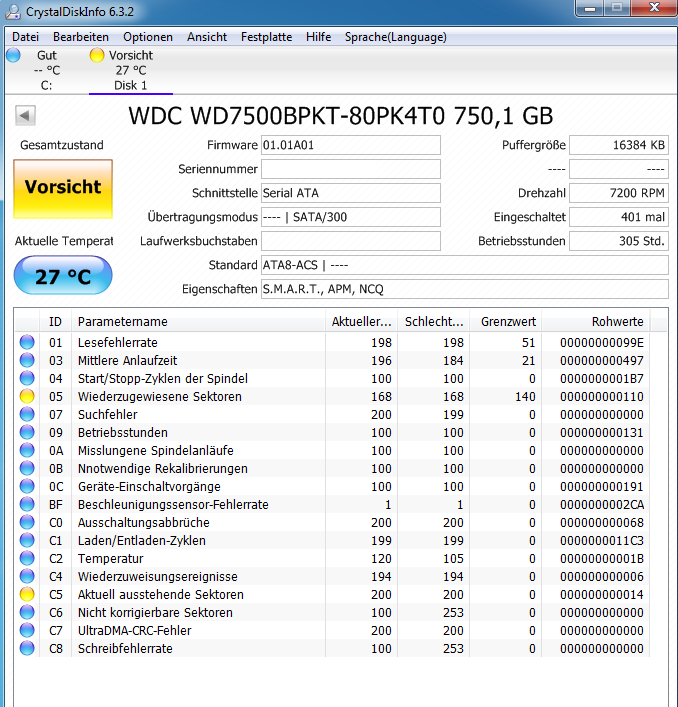This screenshot has height=707, width=678.
Task: Click the empty Laufwerksbuchstaben field
Action: [x=351, y=241]
